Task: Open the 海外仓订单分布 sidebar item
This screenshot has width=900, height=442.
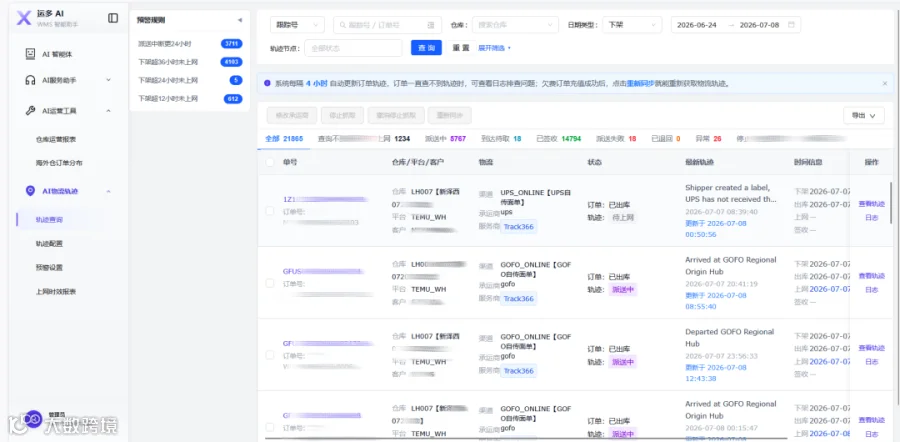Action: tap(59, 163)
